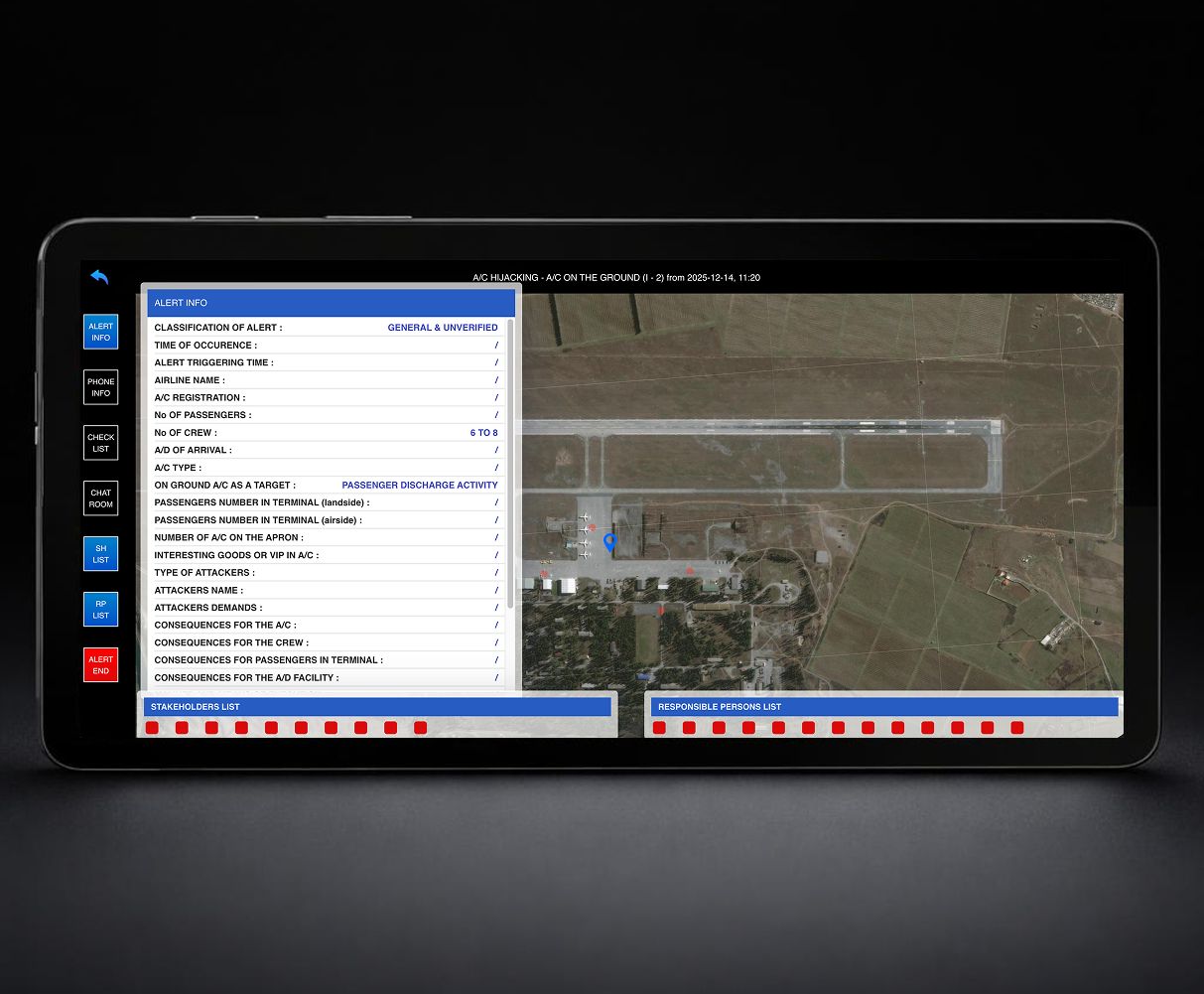Image resolution: width=1204 pixels, height=994 pixels.
Task: Click the first red responsible person indicator
Action: tap(659, 728)
